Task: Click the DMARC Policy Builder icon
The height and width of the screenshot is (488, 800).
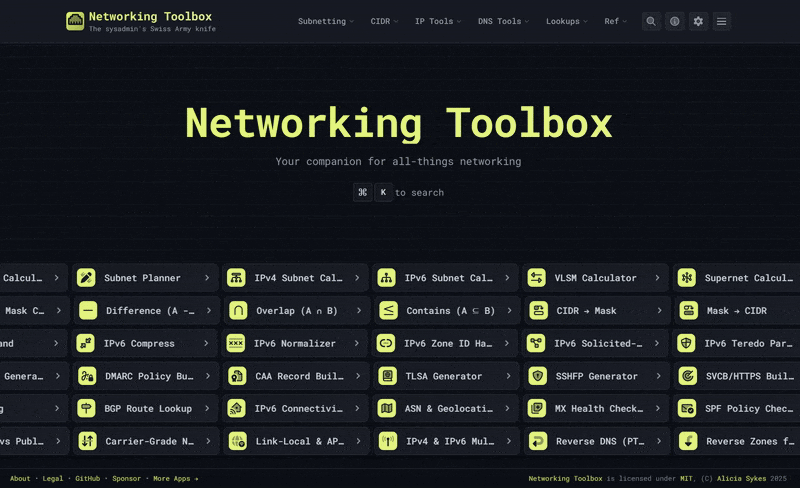Action: pos(87,376)
